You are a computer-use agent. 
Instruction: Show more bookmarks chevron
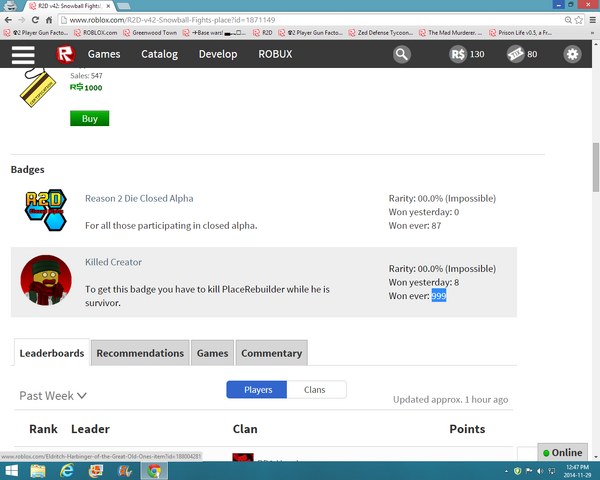592,33
